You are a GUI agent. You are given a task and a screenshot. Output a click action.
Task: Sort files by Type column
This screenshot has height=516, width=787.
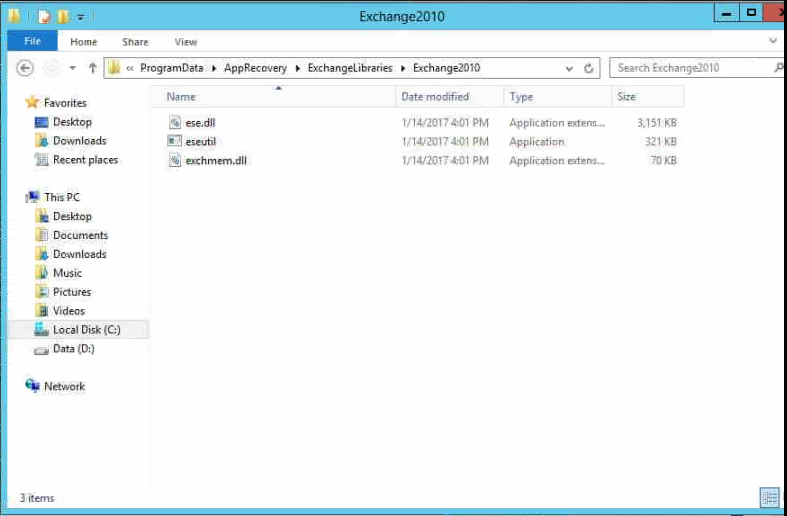pyautogui.click(x=558, y=96)
